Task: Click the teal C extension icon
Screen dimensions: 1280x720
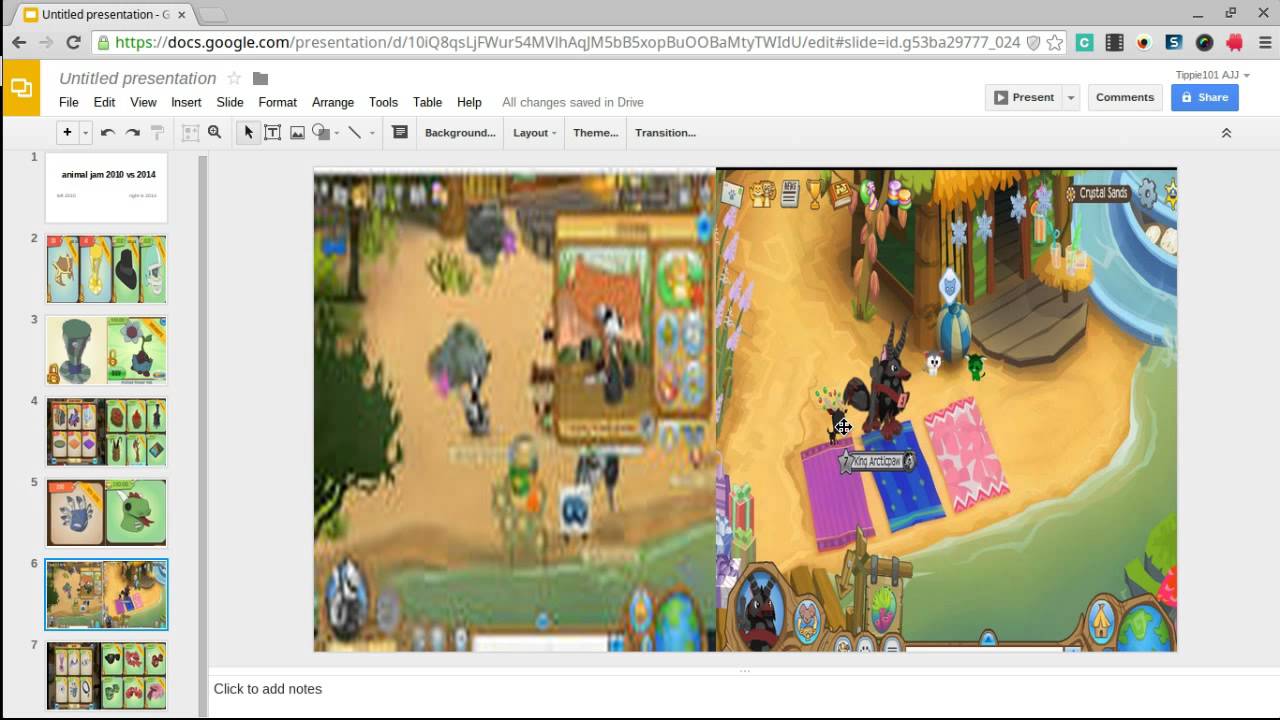Action: pos(1084,42)
